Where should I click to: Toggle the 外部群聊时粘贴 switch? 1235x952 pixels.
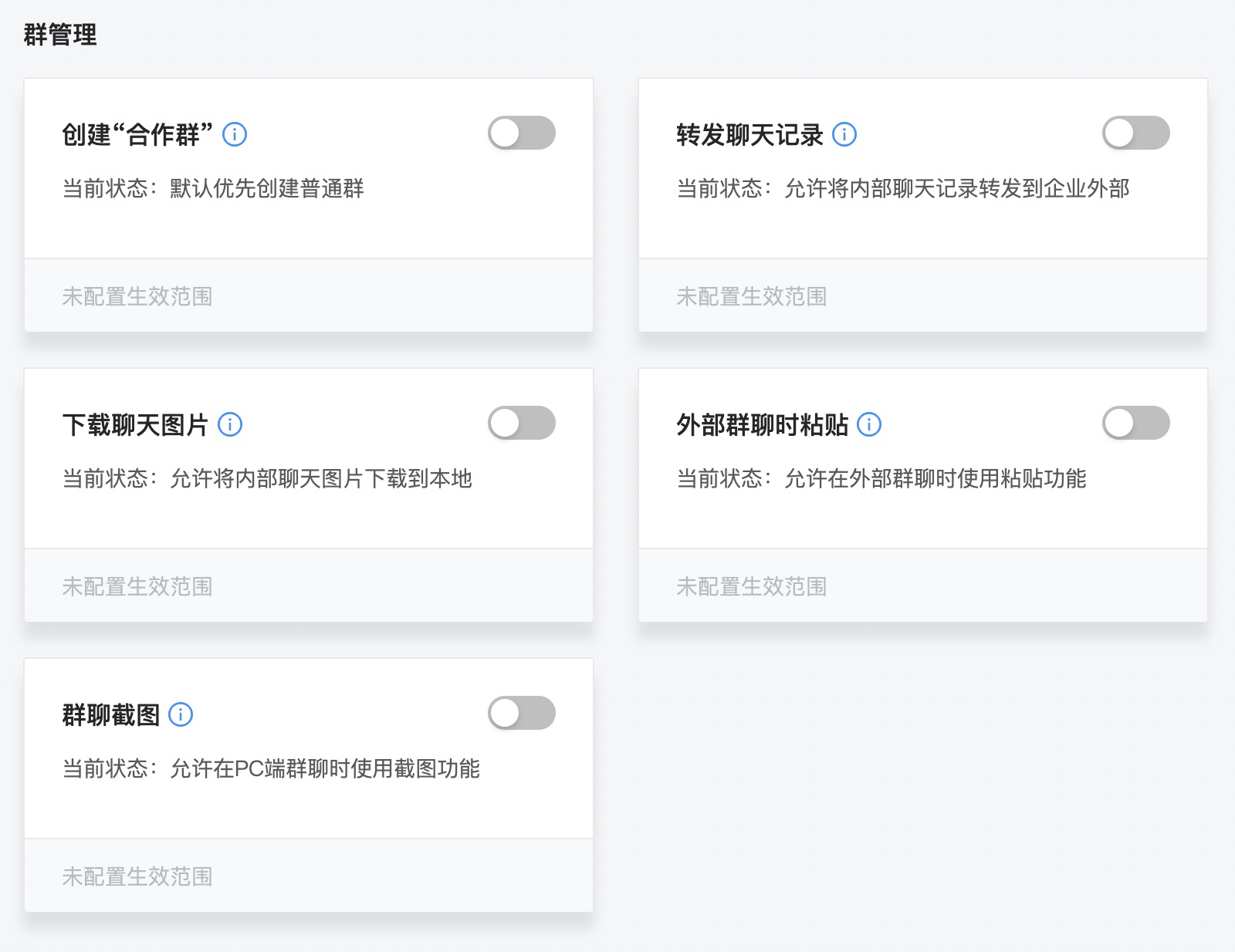tap(1136, 423)
